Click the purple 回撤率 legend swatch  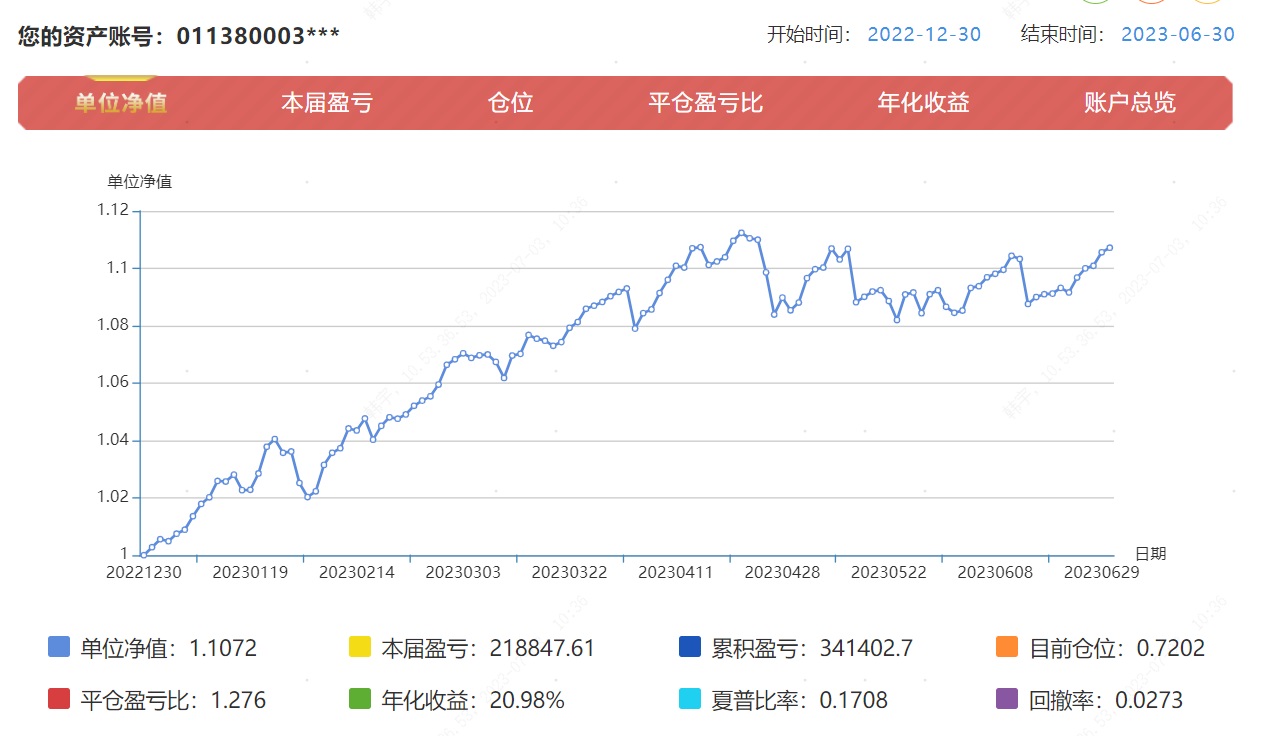tap(1006, 699)
